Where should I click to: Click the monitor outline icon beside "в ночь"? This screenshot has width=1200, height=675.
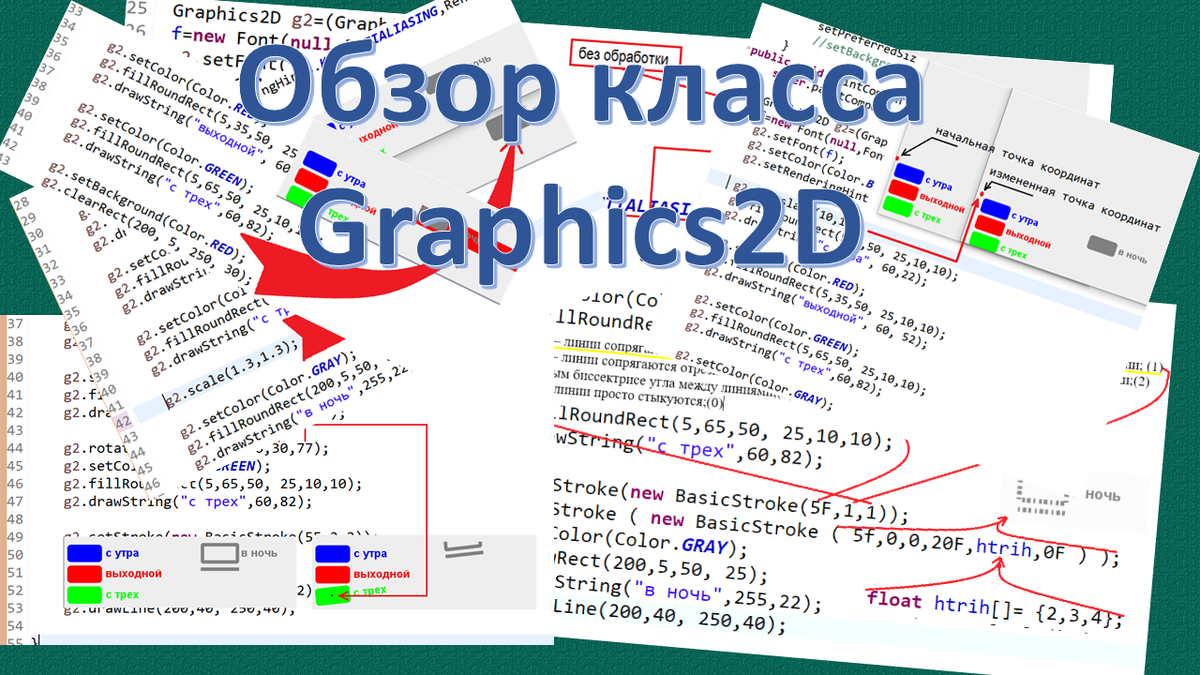click(217, 557)
